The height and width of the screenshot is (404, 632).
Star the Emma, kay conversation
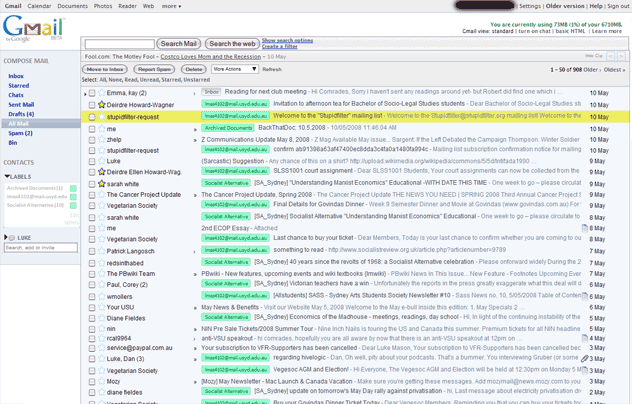tap(102, 93)
